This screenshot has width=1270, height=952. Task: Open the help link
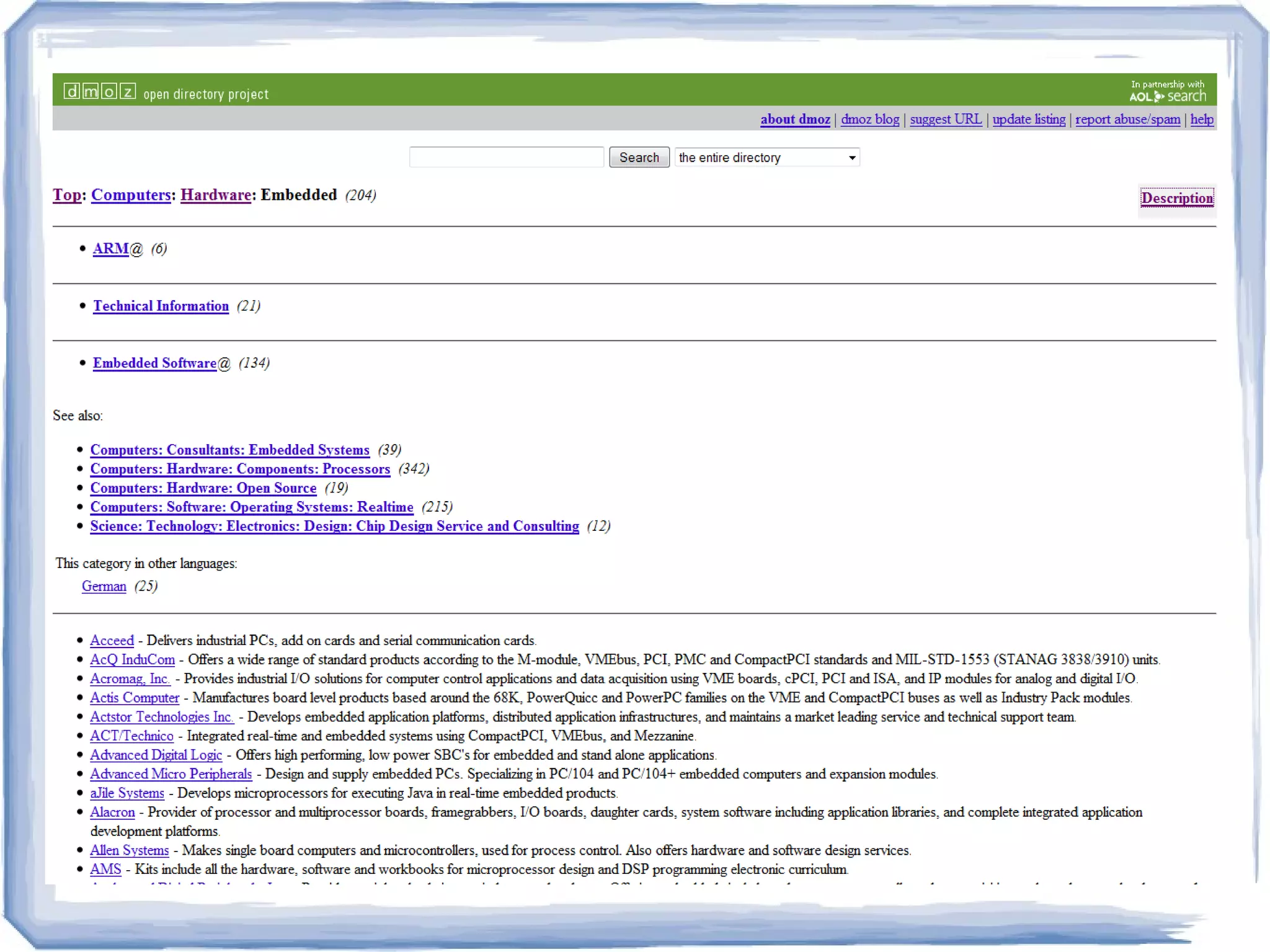pos(1201,119)
